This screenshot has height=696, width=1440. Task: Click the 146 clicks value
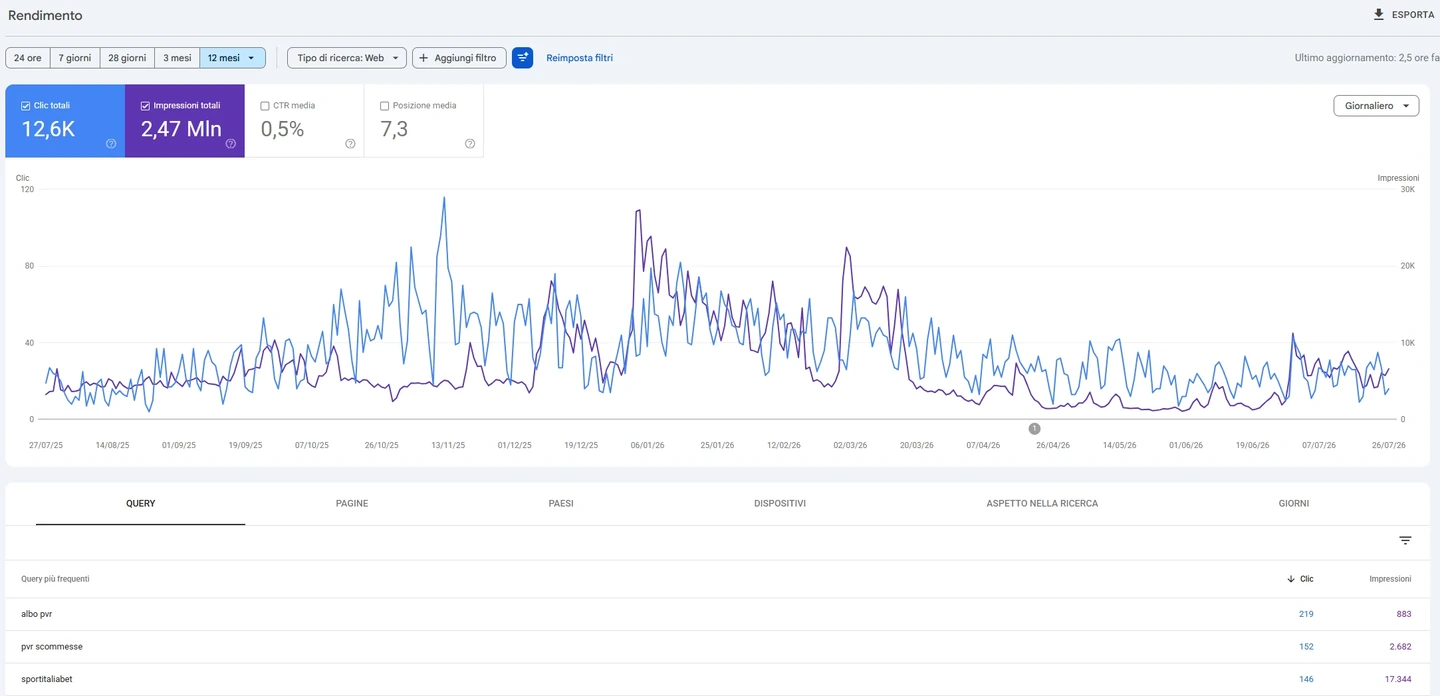click(1306, 679)
